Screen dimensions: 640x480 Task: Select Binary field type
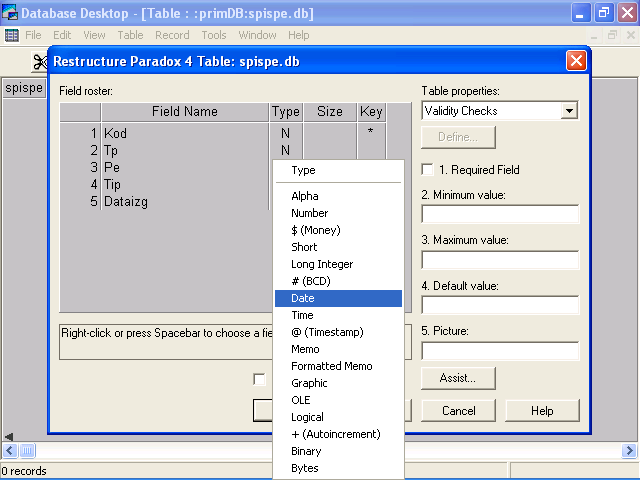click(x=338, y=451)
